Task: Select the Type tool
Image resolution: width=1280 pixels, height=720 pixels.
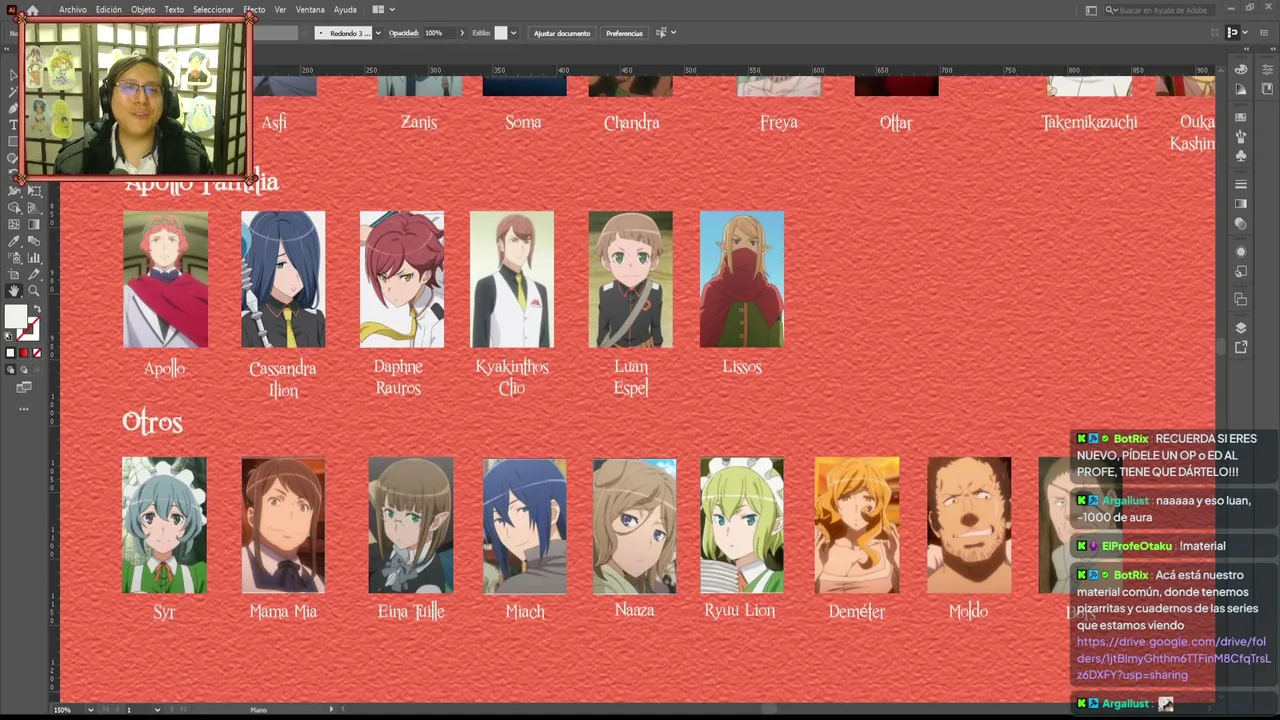Action: [14, 125]
